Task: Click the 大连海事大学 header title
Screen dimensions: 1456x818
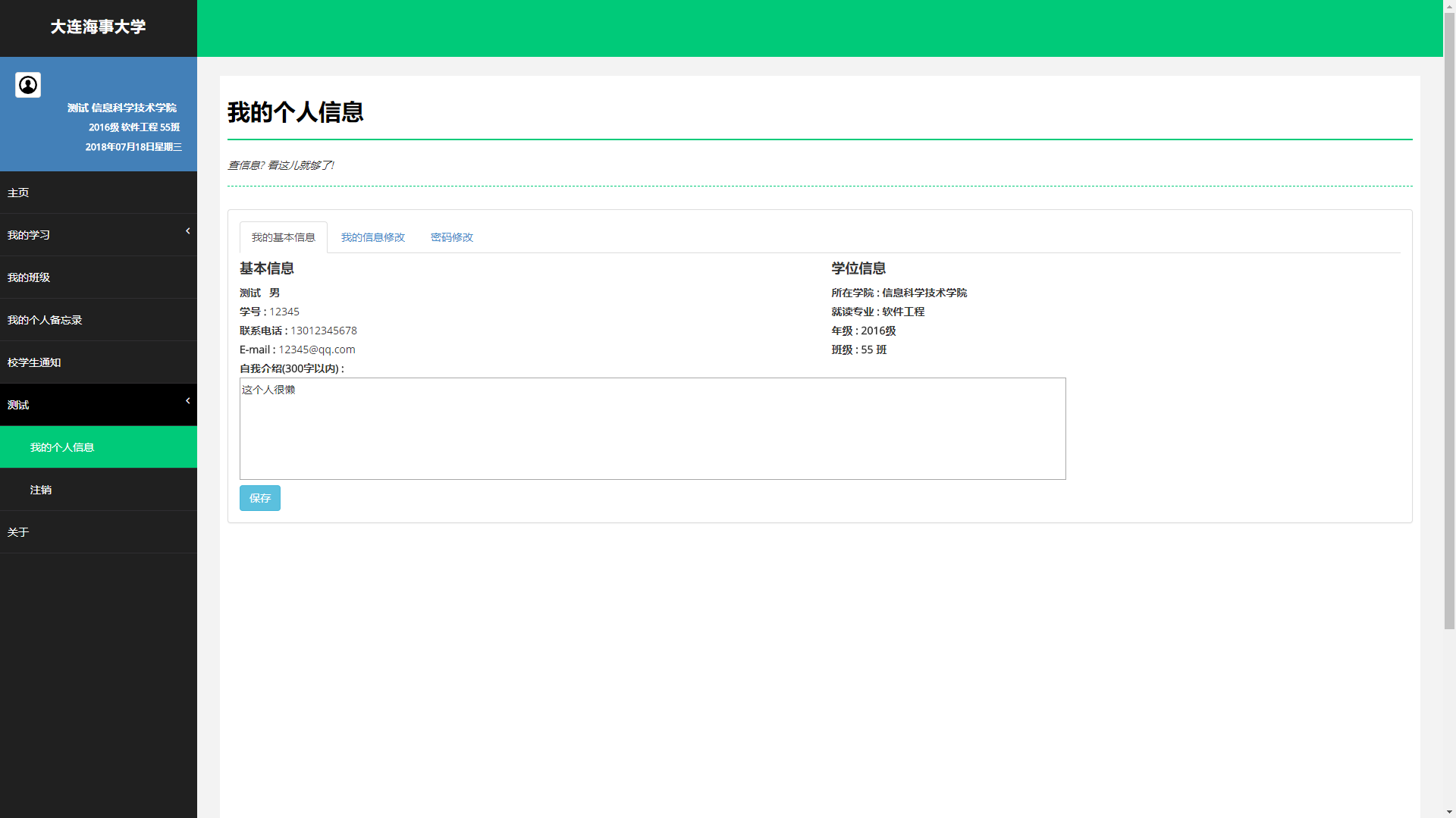Action: pos(97,27)
